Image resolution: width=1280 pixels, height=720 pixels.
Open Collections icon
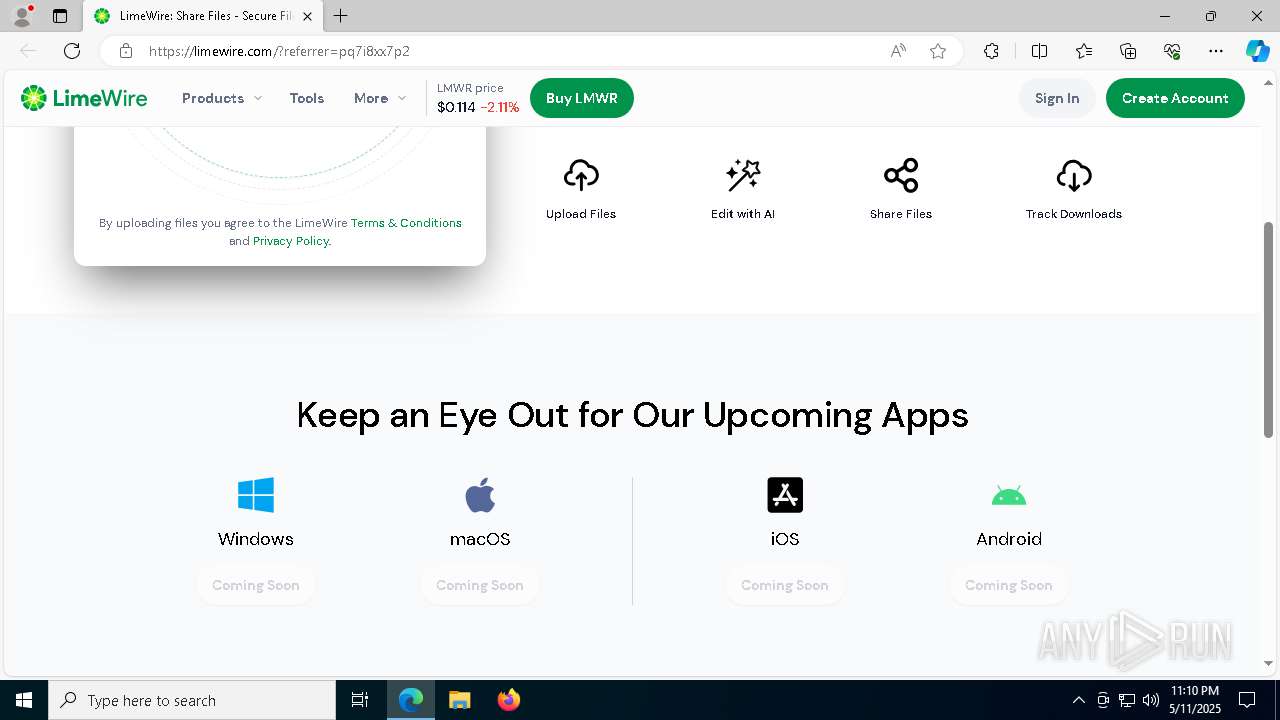click(x=1128, y=51)
